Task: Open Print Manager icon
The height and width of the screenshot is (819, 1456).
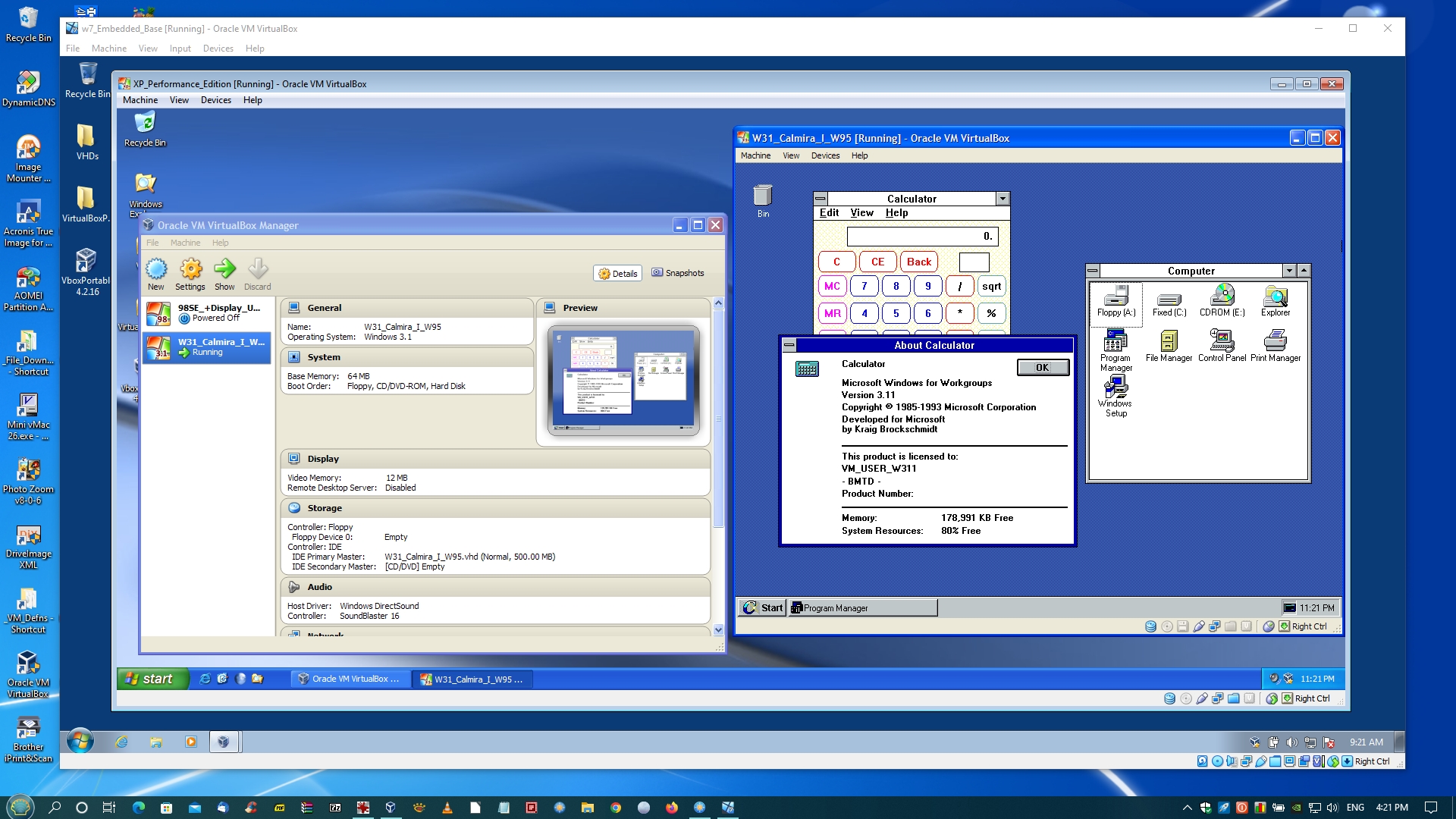Action: [1275, 346]
